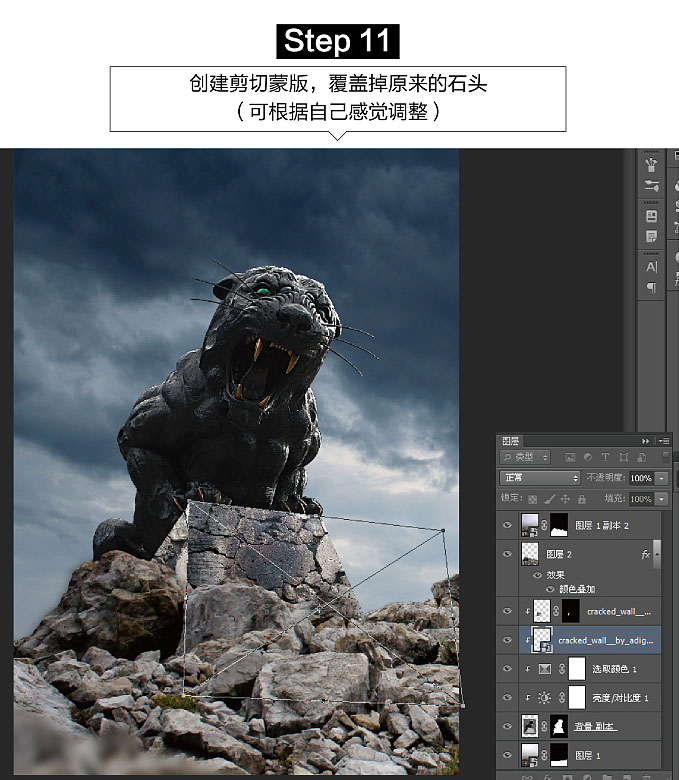Open the Paragraph panel icon
Viewport: 679px width, 780px height.
tap(651, 288)
